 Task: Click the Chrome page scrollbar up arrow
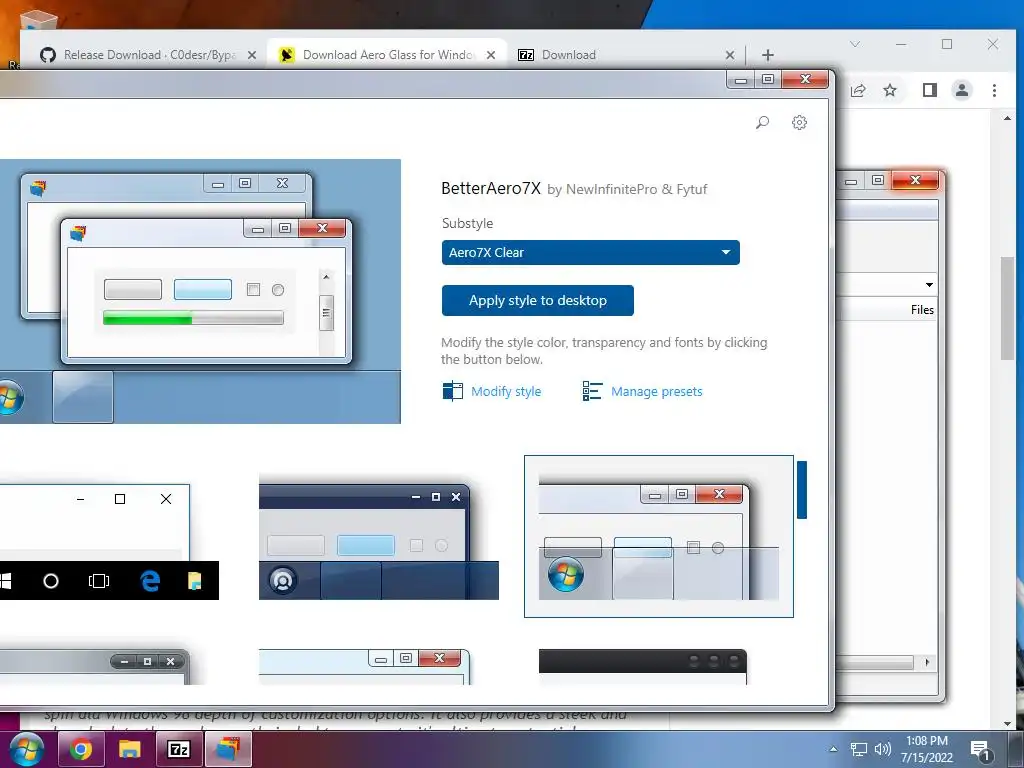pos(1007,118)
